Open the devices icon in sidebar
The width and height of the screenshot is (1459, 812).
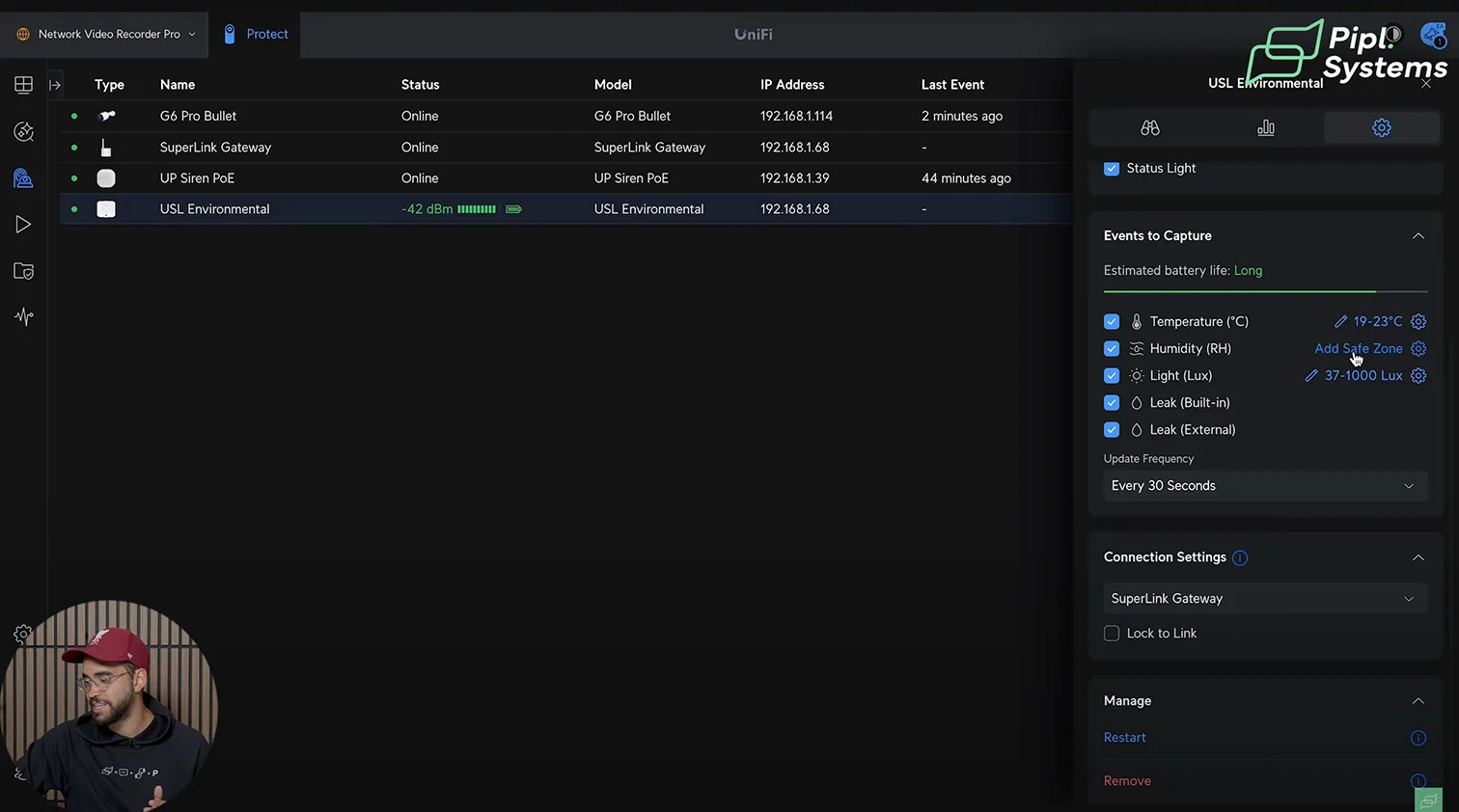[23, 177]
